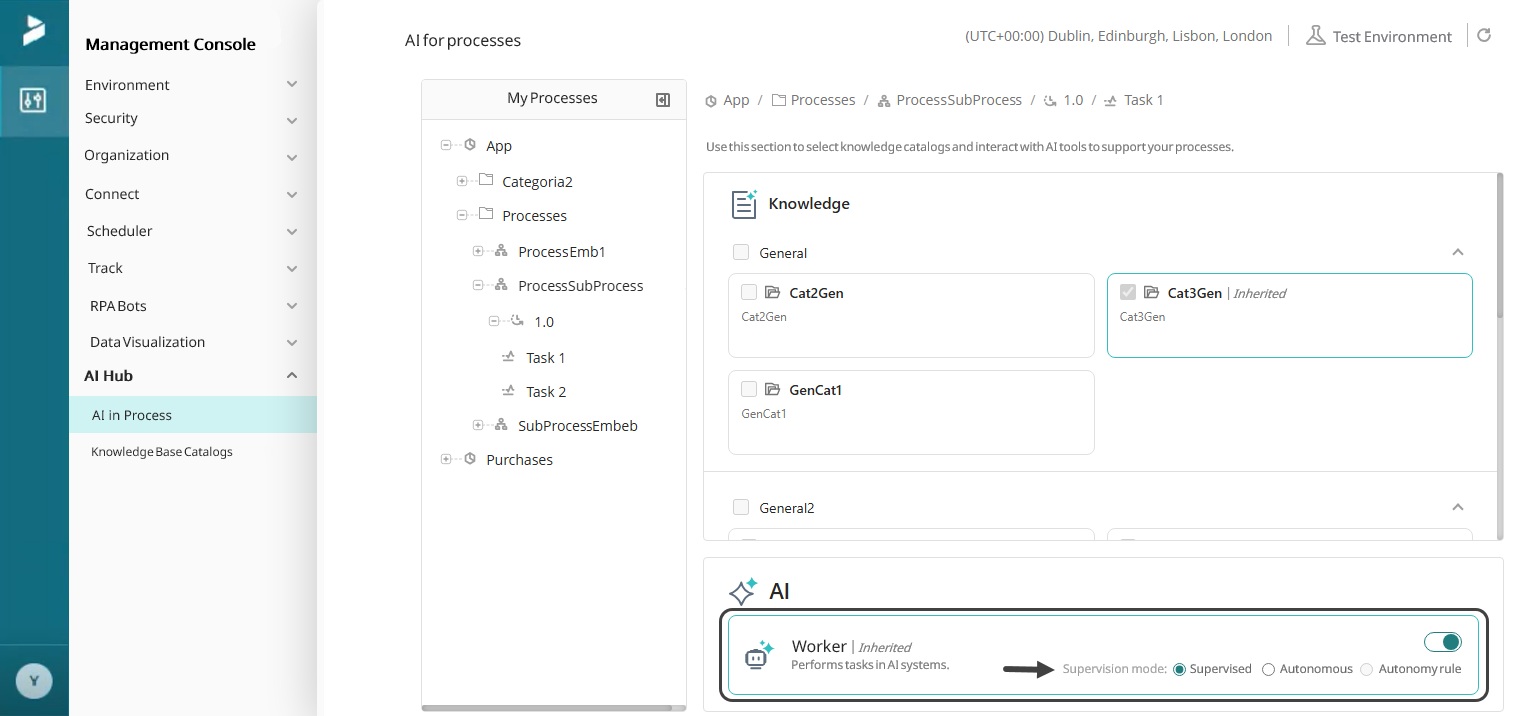Select Autonomous supervision mode

(1269, 669)
